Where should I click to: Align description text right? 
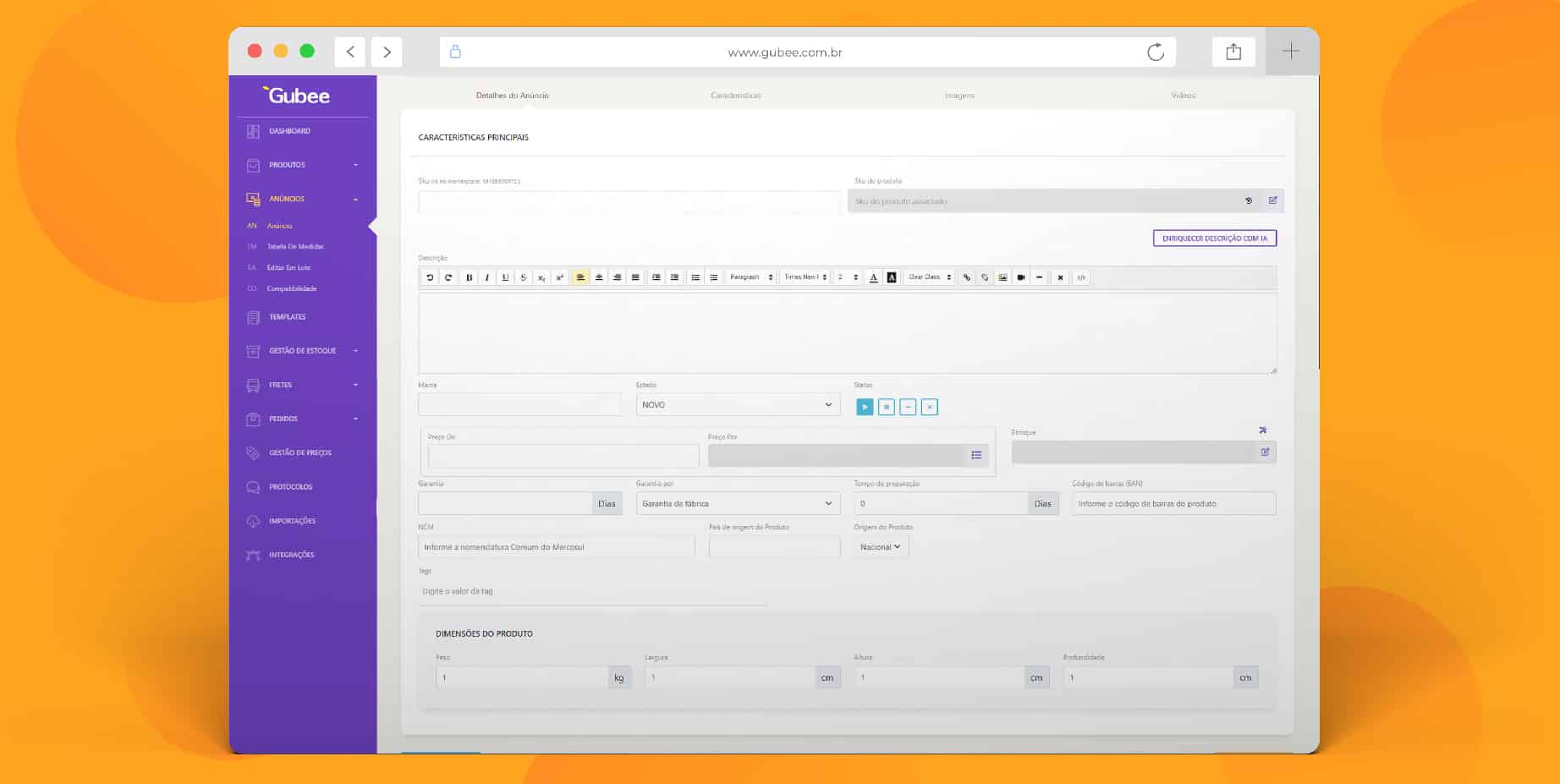click(x=617, y=277)
